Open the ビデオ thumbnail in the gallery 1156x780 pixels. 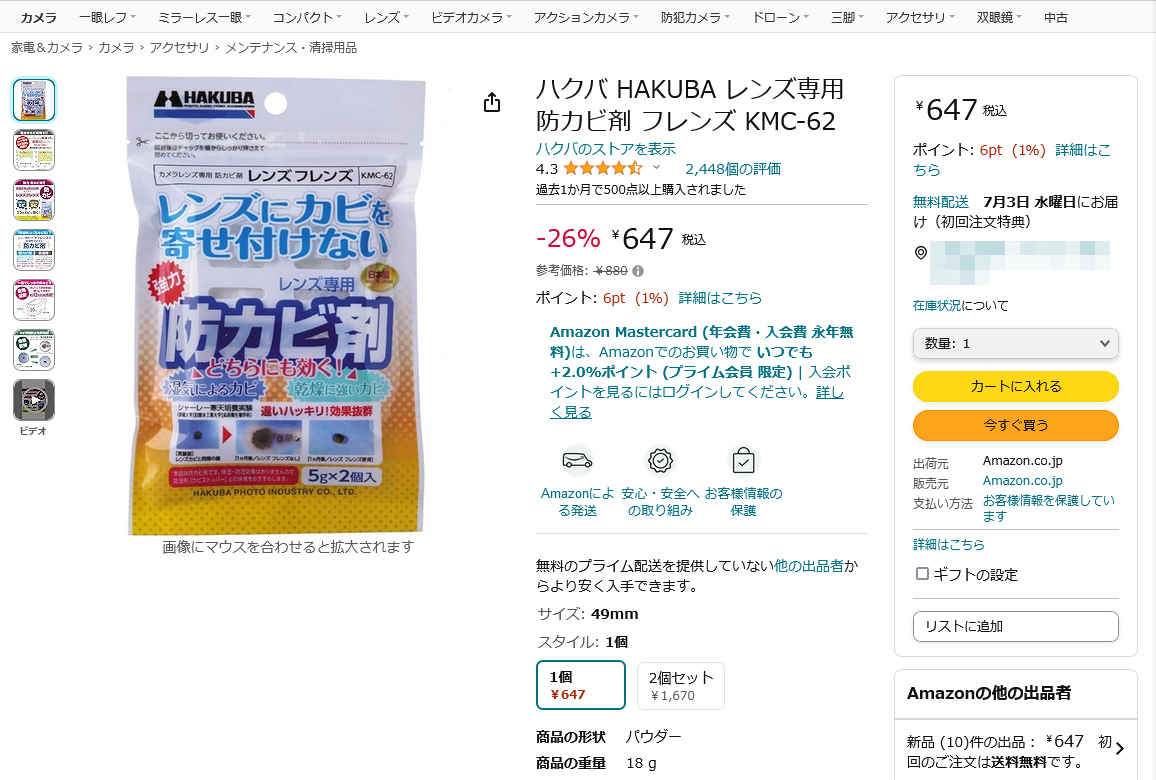34,400
